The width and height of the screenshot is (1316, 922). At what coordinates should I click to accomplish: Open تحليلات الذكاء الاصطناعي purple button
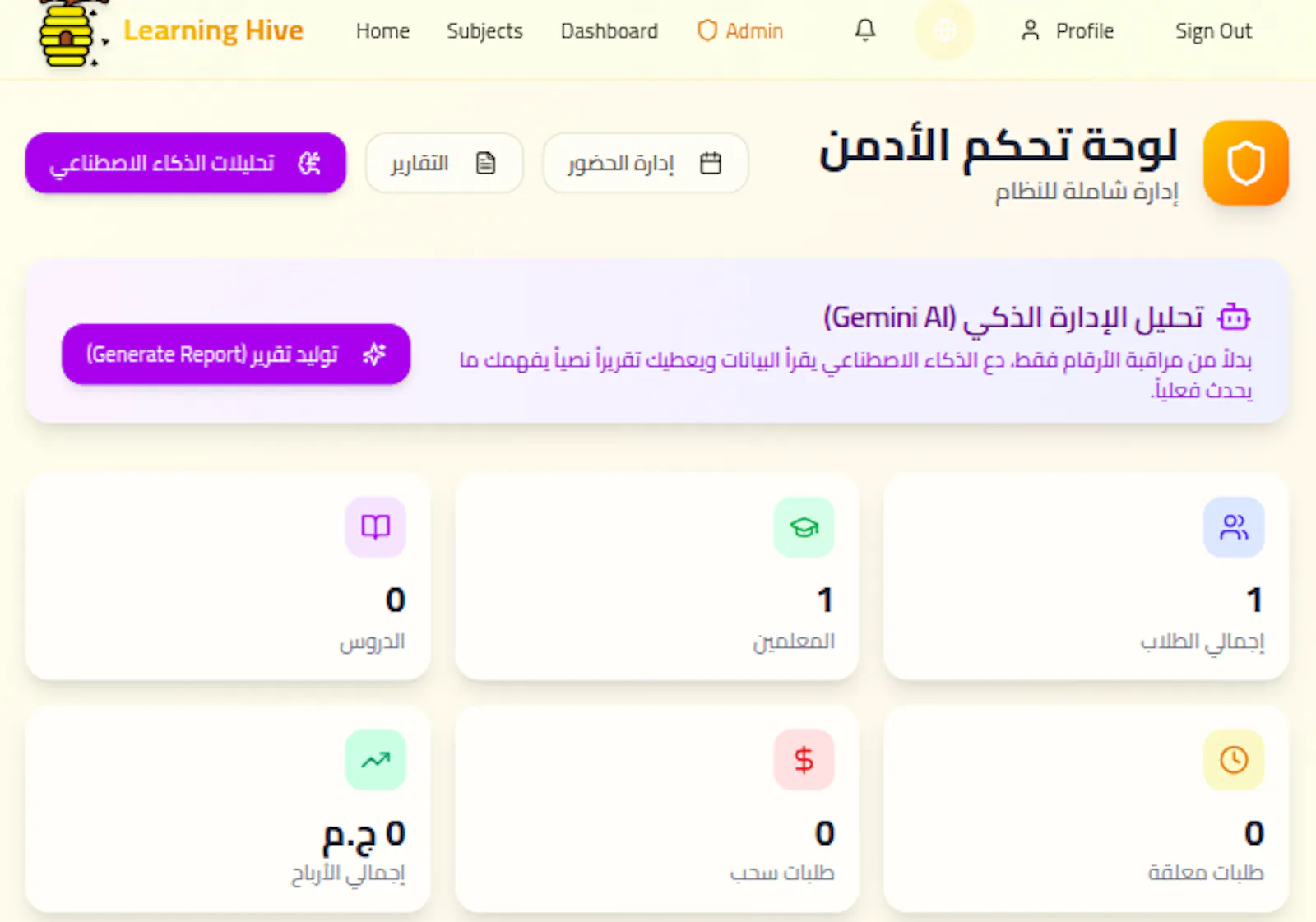click(x=186, y=163)
